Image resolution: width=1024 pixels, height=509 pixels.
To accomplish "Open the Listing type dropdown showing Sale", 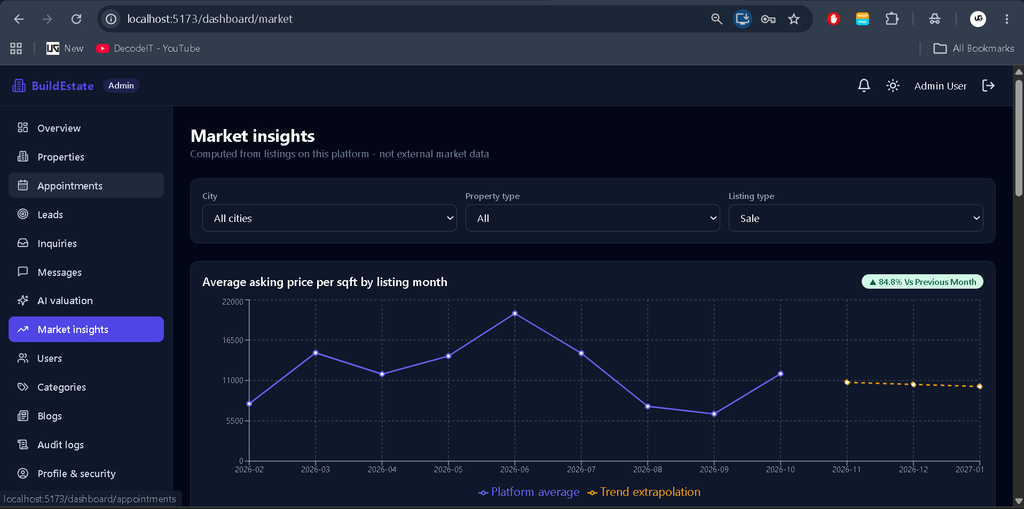I will (x=856, y=218).
